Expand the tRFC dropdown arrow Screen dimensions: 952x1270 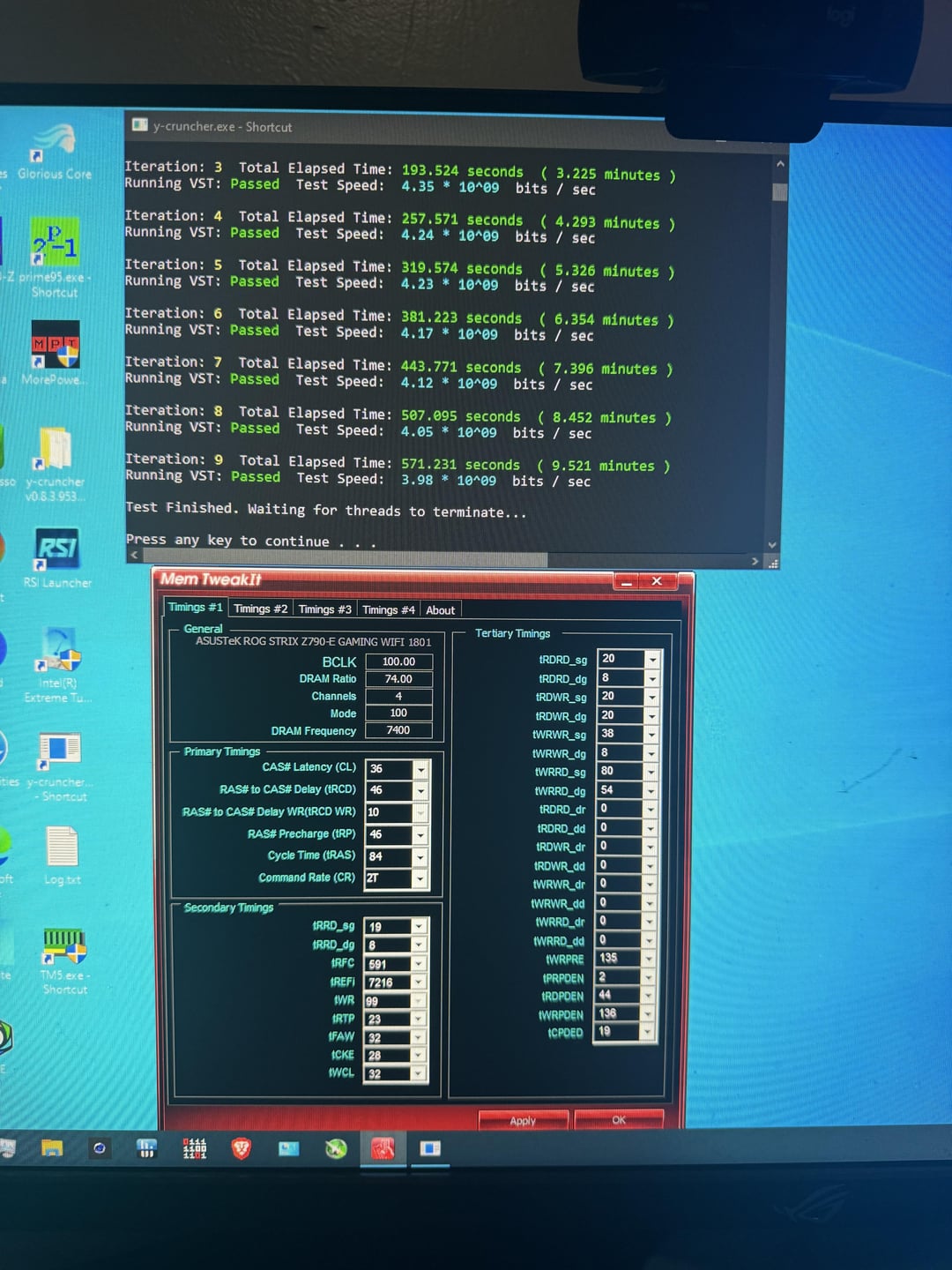click(419, 963)
